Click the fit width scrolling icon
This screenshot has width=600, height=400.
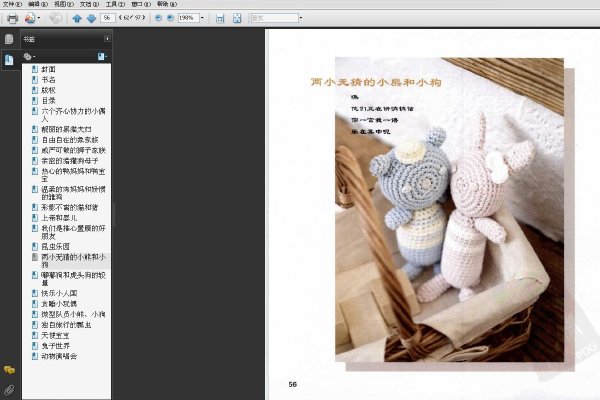point(220,18)
